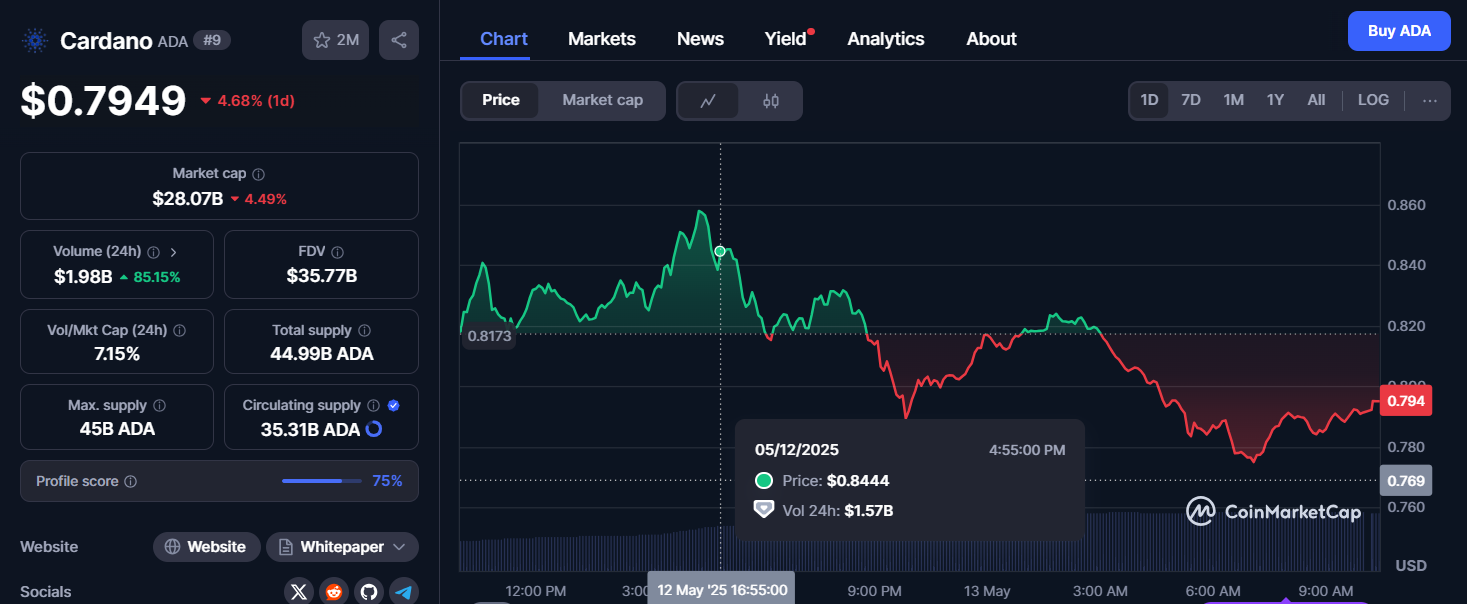Click Volume (24h) info icon
This screenshot has height=604, width=1467.
pos(153,252)
